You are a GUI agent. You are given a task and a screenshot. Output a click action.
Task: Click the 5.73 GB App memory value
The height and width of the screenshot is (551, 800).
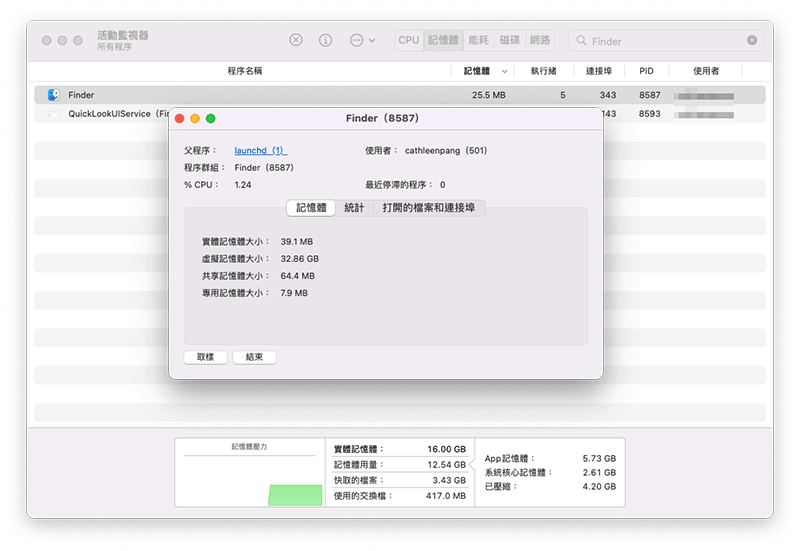pos(599,459)
